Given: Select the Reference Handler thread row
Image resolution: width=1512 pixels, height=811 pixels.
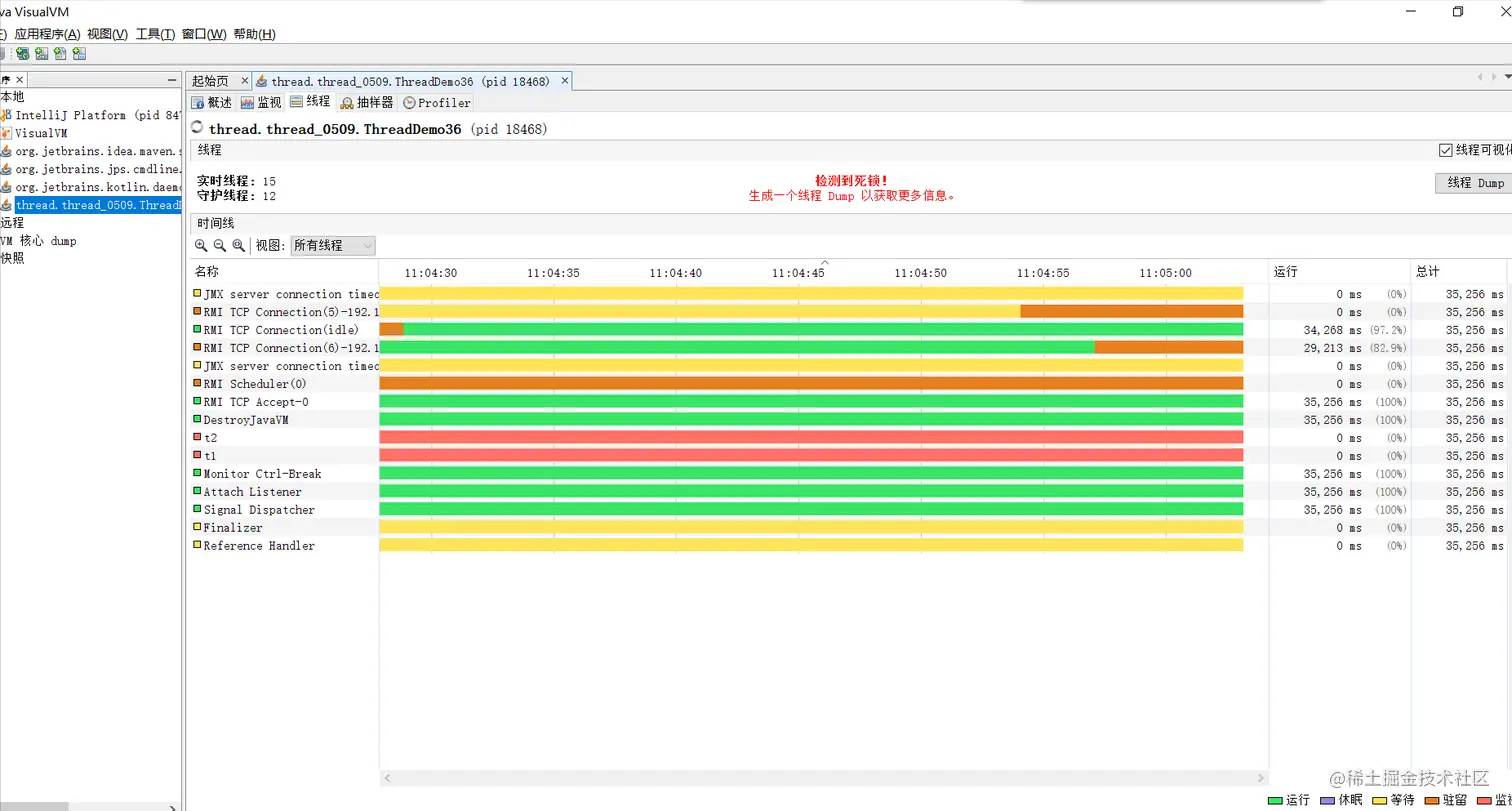Looking at the screenshot, I should pyautogui.click(x=848, y=546).
